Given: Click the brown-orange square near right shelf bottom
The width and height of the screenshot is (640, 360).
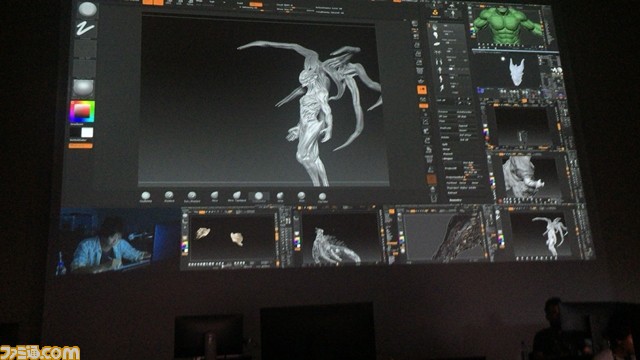Looking at the screenshot, I should tap(431, 179).
